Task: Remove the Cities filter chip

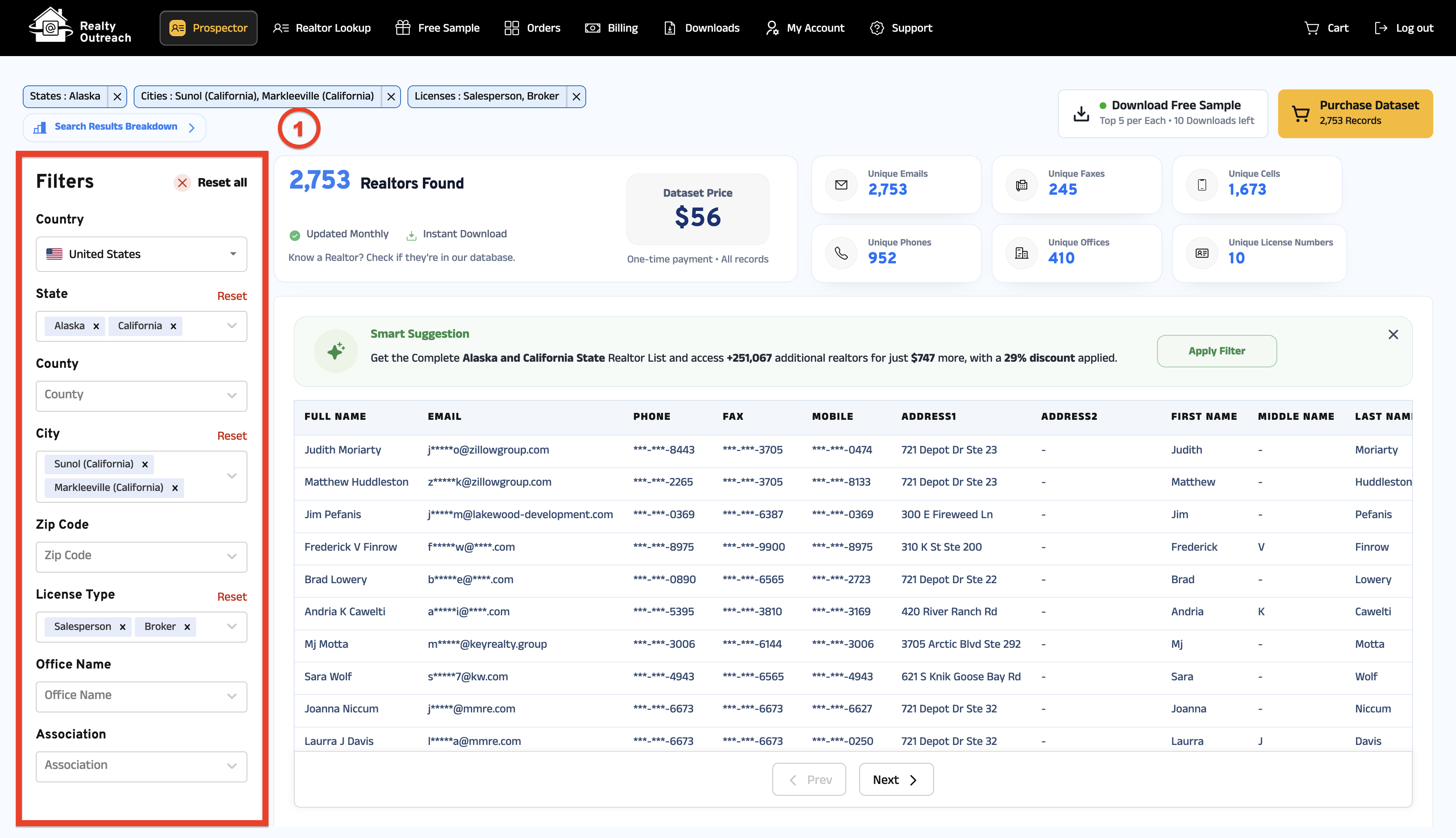Action: tap(391, 96)
